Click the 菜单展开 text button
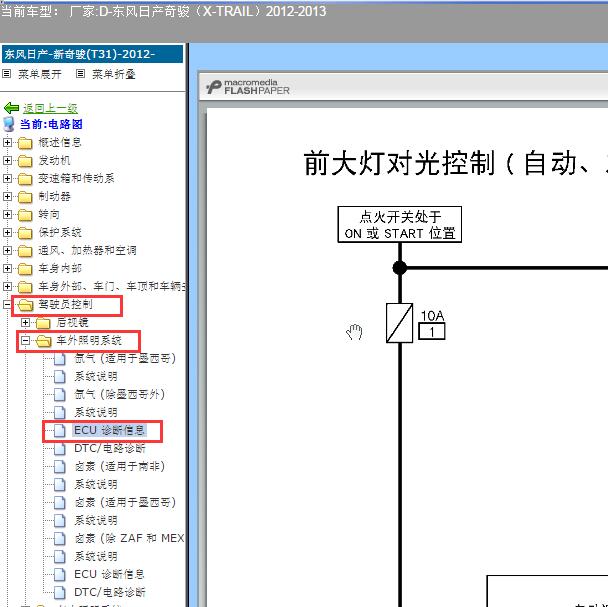Screen dimensions: 608x607 pyautogui.click(x=40, y=74)
